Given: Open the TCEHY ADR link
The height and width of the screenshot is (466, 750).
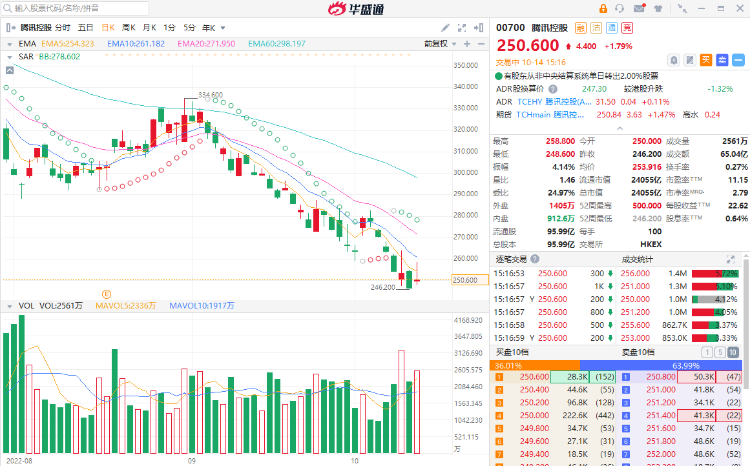Looking at the screenshot, I should pos(554,102).
